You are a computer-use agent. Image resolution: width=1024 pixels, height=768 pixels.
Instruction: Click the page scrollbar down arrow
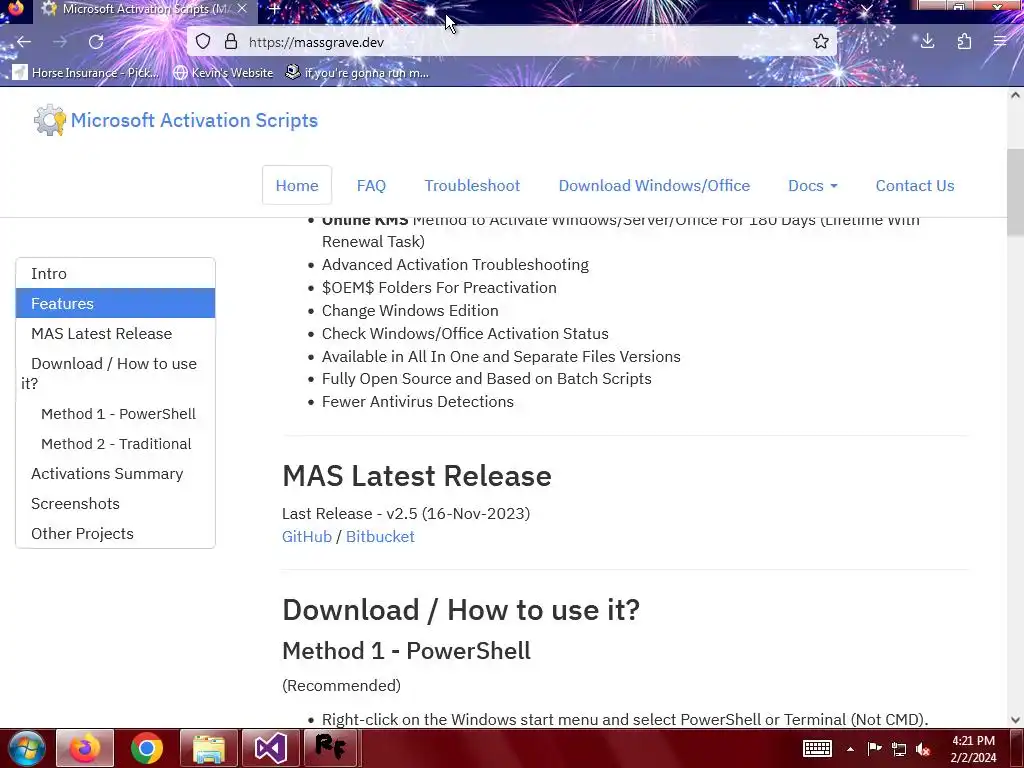coord(1015,720)
